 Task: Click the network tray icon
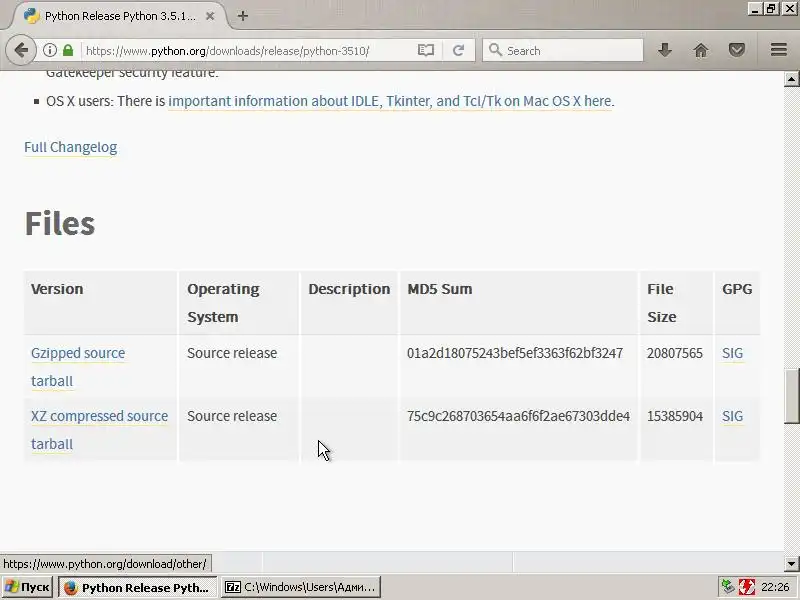(728, 587)
